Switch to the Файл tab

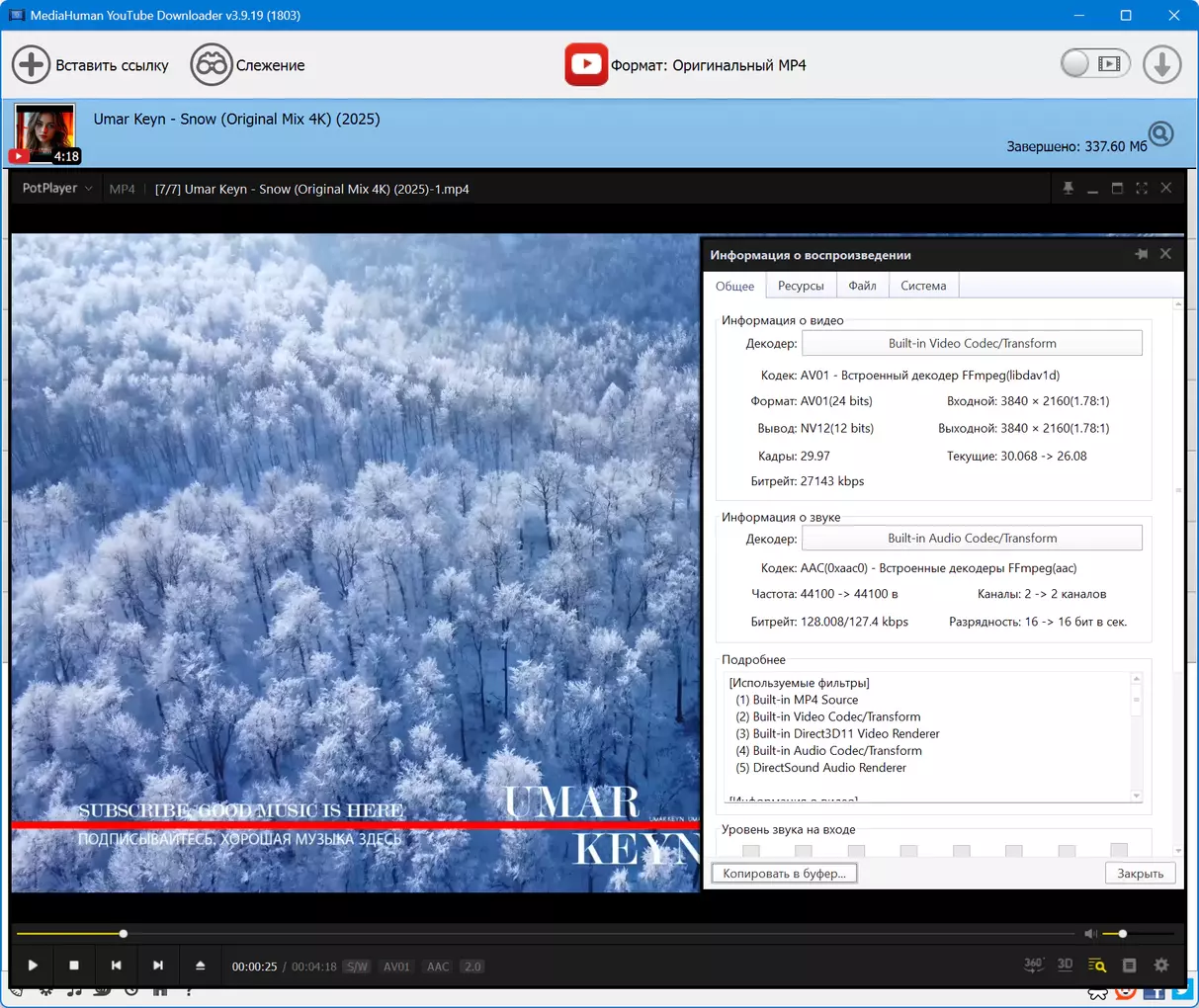[862, 286]
